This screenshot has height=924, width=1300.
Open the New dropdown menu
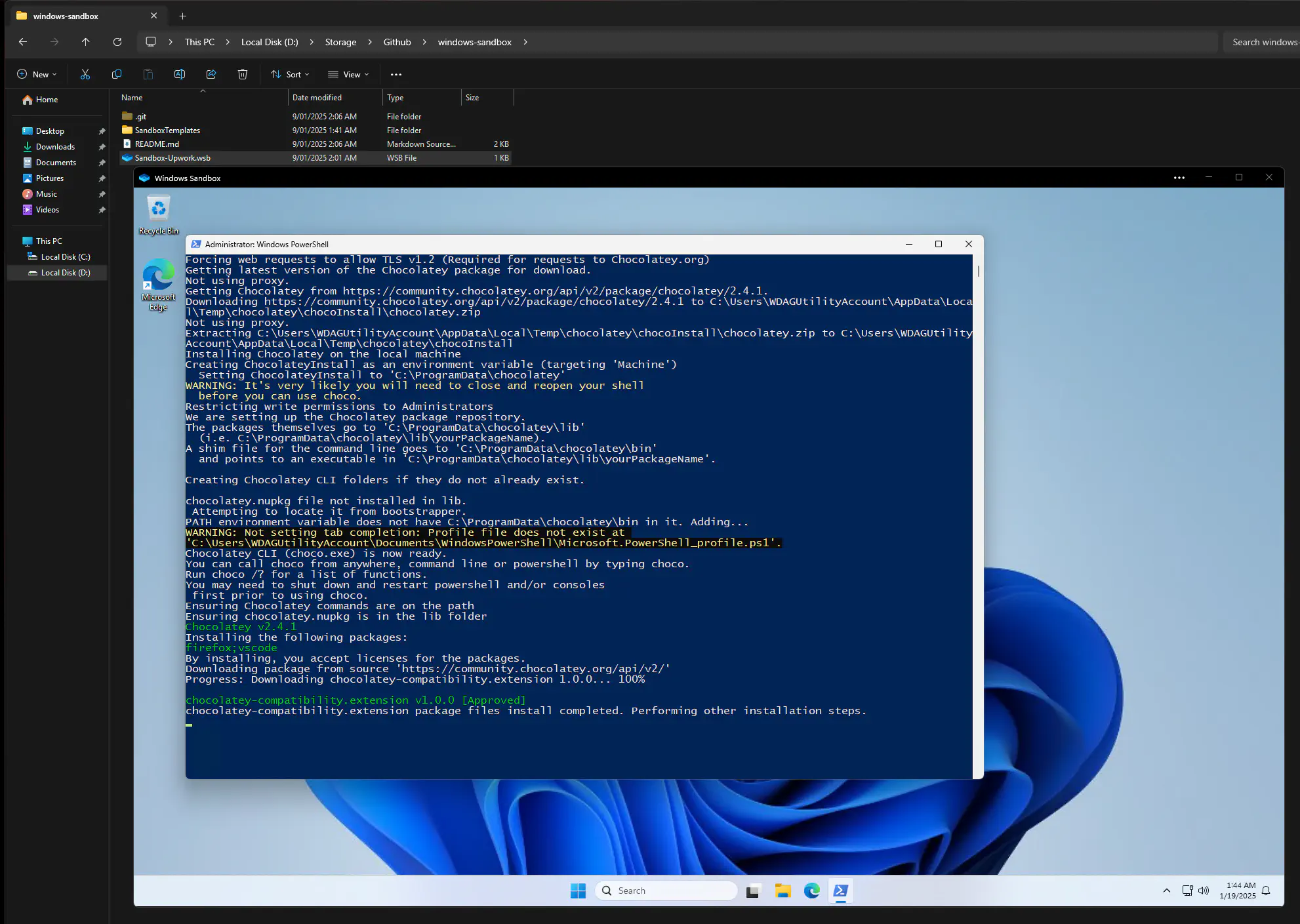(x=37, y=74)
